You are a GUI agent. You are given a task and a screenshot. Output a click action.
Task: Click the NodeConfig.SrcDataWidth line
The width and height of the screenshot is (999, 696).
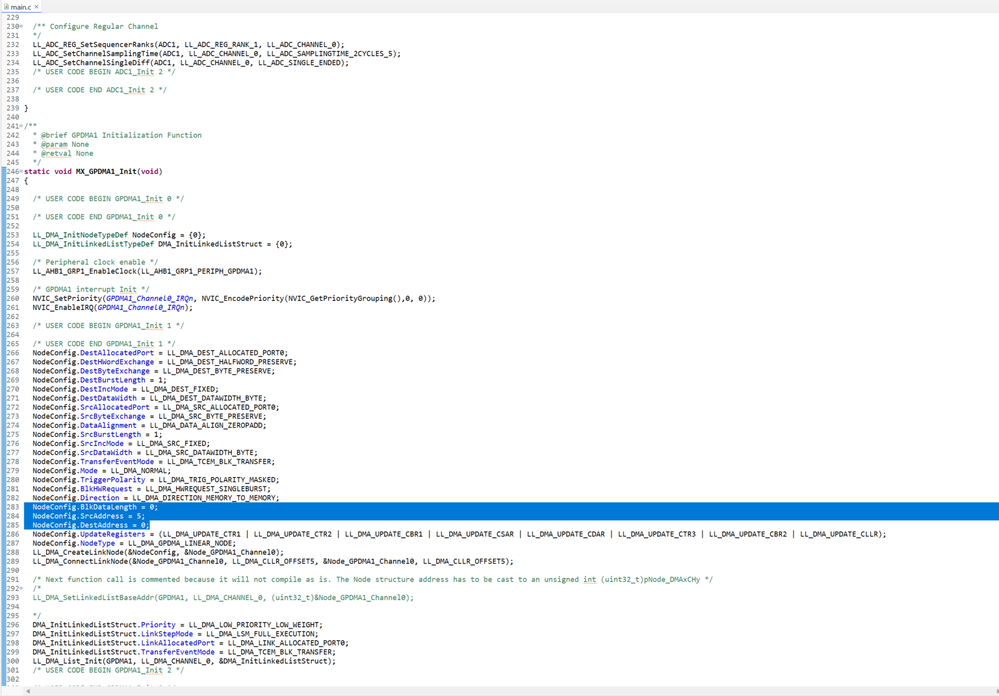(145, 453)
